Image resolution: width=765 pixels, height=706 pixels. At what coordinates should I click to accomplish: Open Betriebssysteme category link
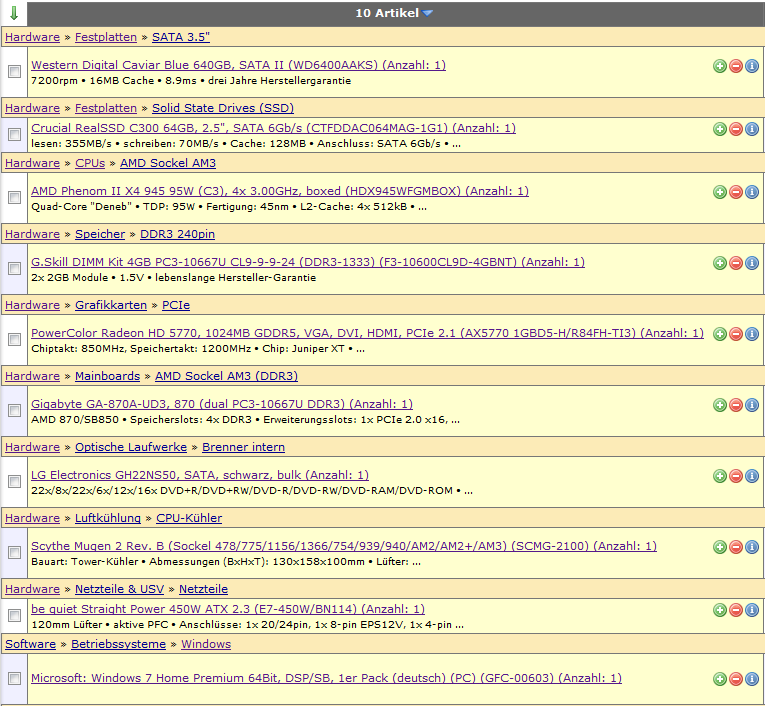(x=119, y=644)
